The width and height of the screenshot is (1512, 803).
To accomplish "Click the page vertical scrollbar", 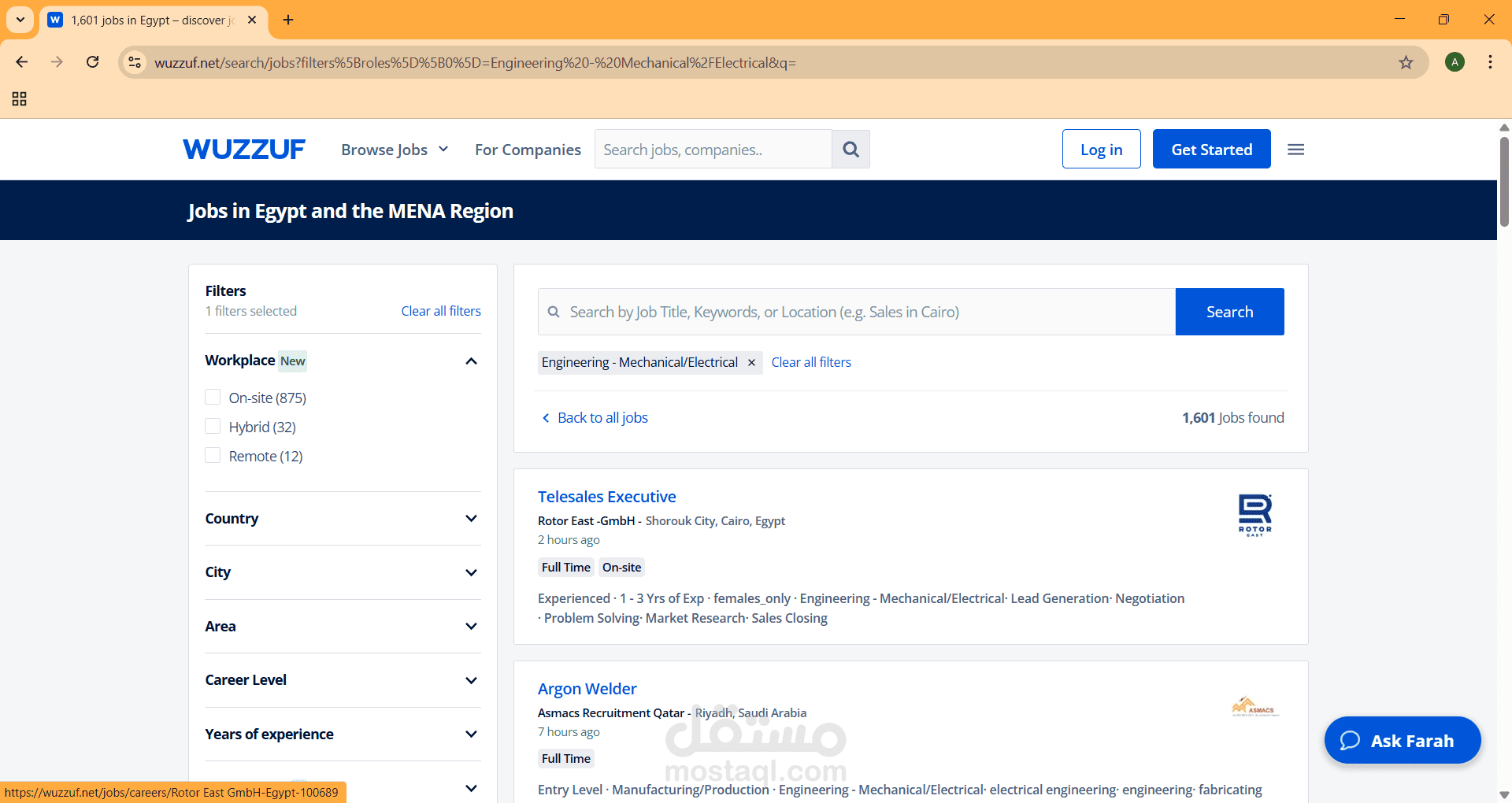I will [x=1504, y=183].
